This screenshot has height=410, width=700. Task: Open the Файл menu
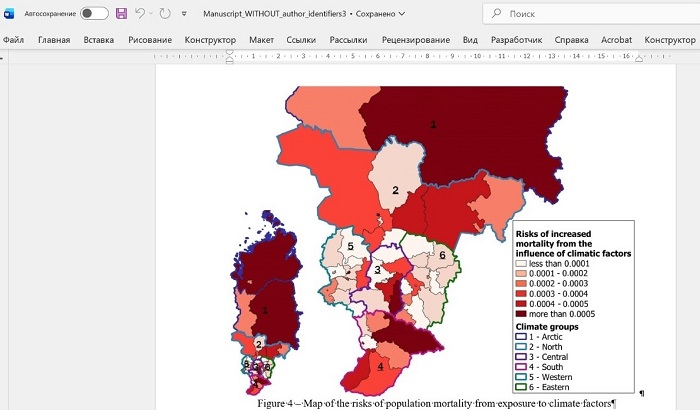coord(13,40)
